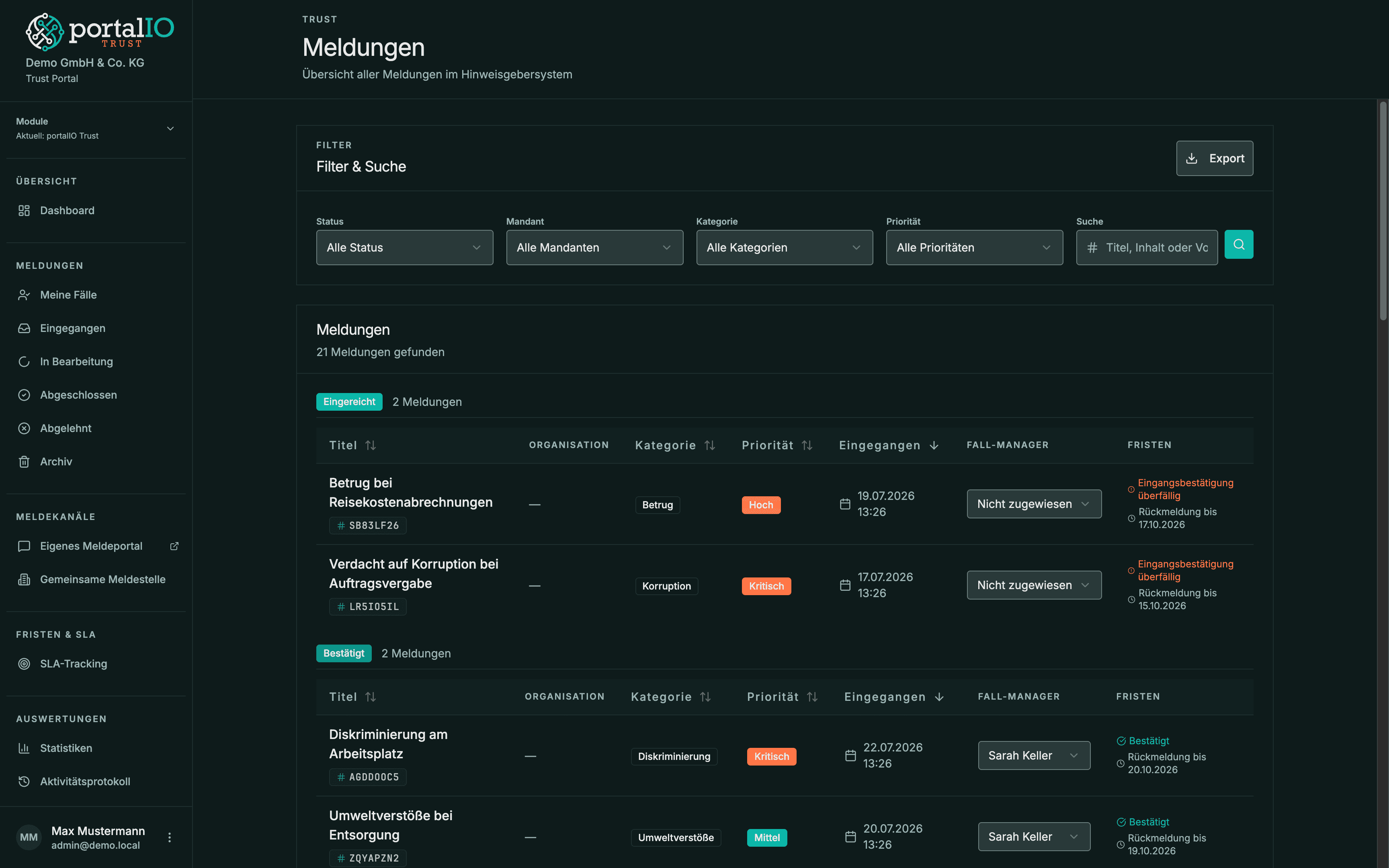This screenshot has width=1389, height=868.
Task: Click external link icon beside Eigenes Meldeportal
Action: (174, 546)
